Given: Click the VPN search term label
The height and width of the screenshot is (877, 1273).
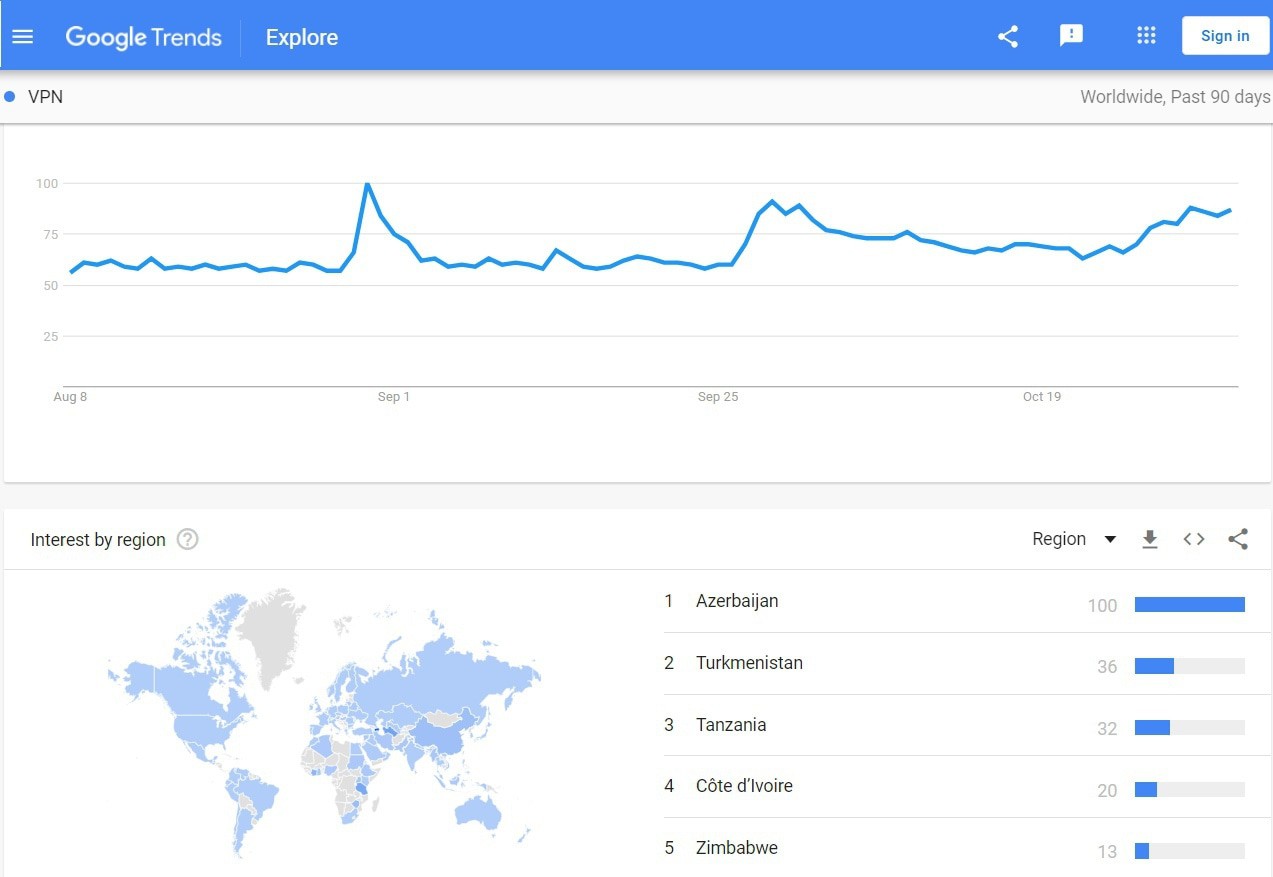Looking at the screenshot, I should (x=46, y=97).
